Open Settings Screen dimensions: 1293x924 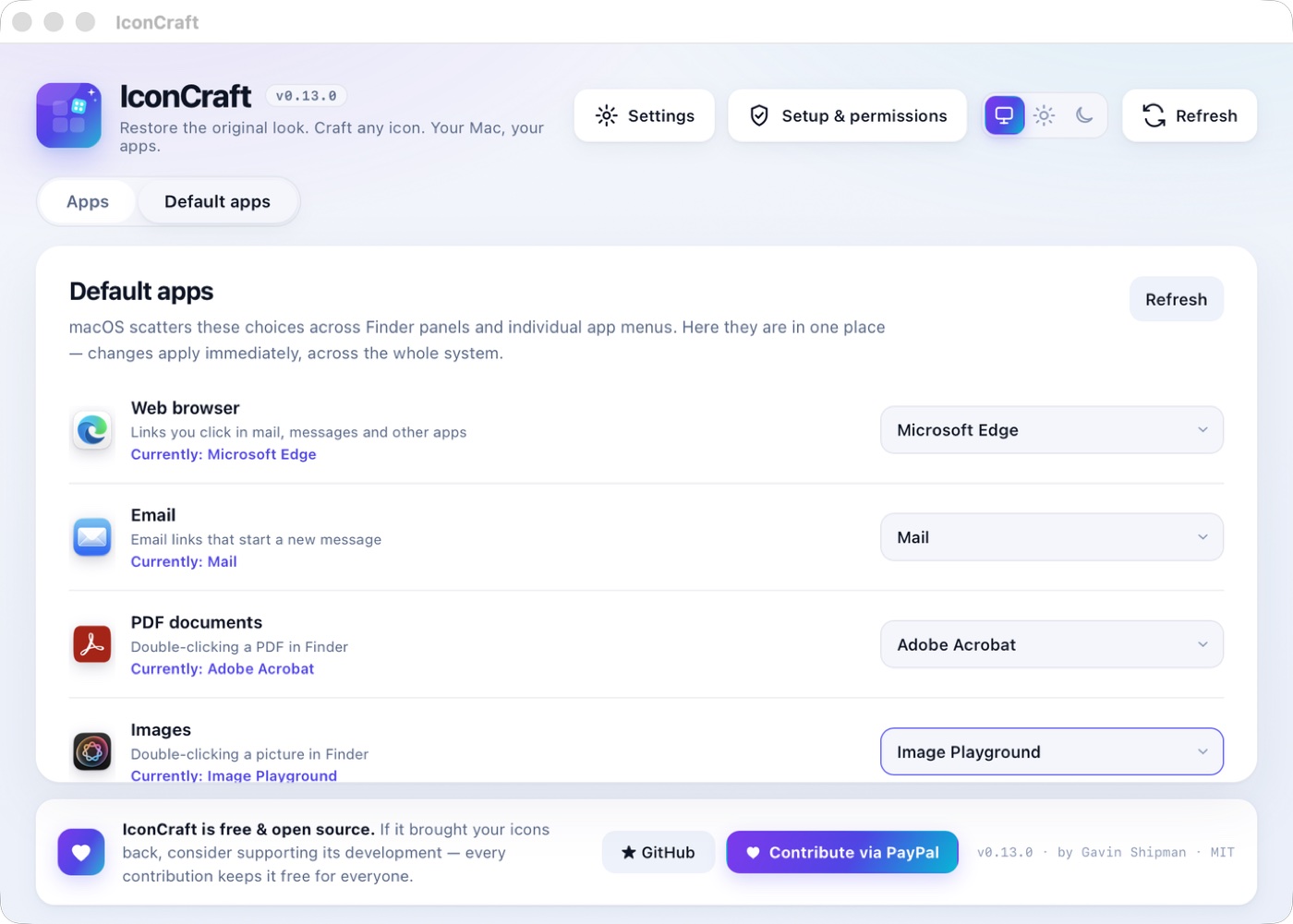[x=645, y=115]
